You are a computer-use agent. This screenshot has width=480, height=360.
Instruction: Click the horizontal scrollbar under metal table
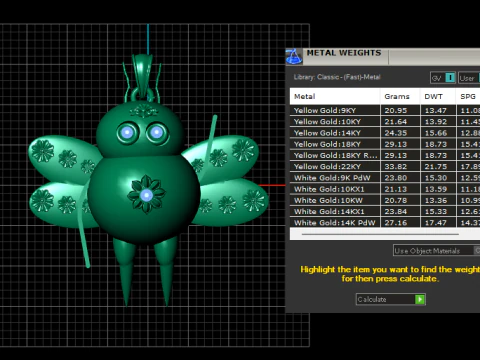point(380,234)
